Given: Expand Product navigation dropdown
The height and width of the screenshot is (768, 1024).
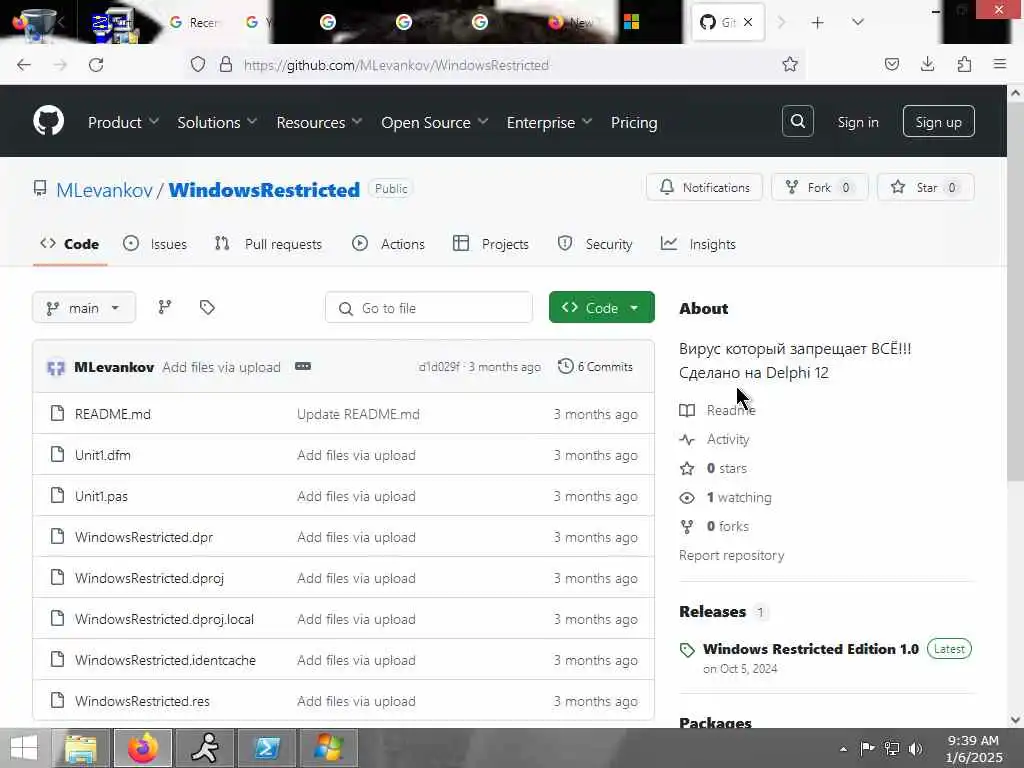Looking at the screenshot, I should [123, 122].
